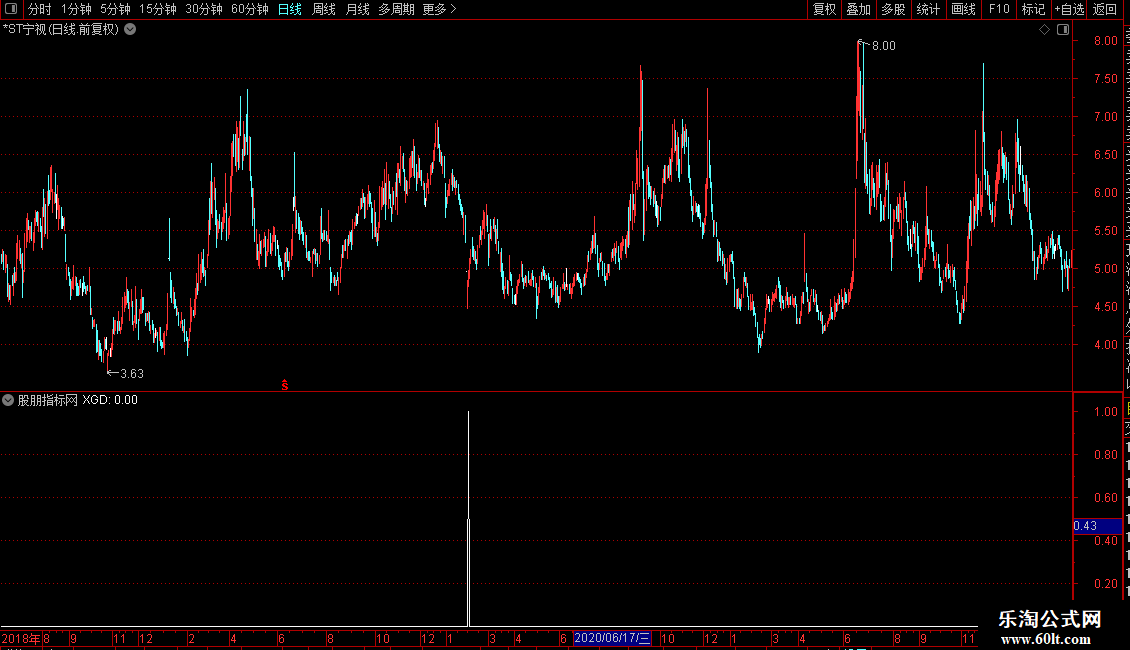This screenshot has height=650, width=1130.
Task: Select the 60分钟 period tab
Action: coord(250,9)
